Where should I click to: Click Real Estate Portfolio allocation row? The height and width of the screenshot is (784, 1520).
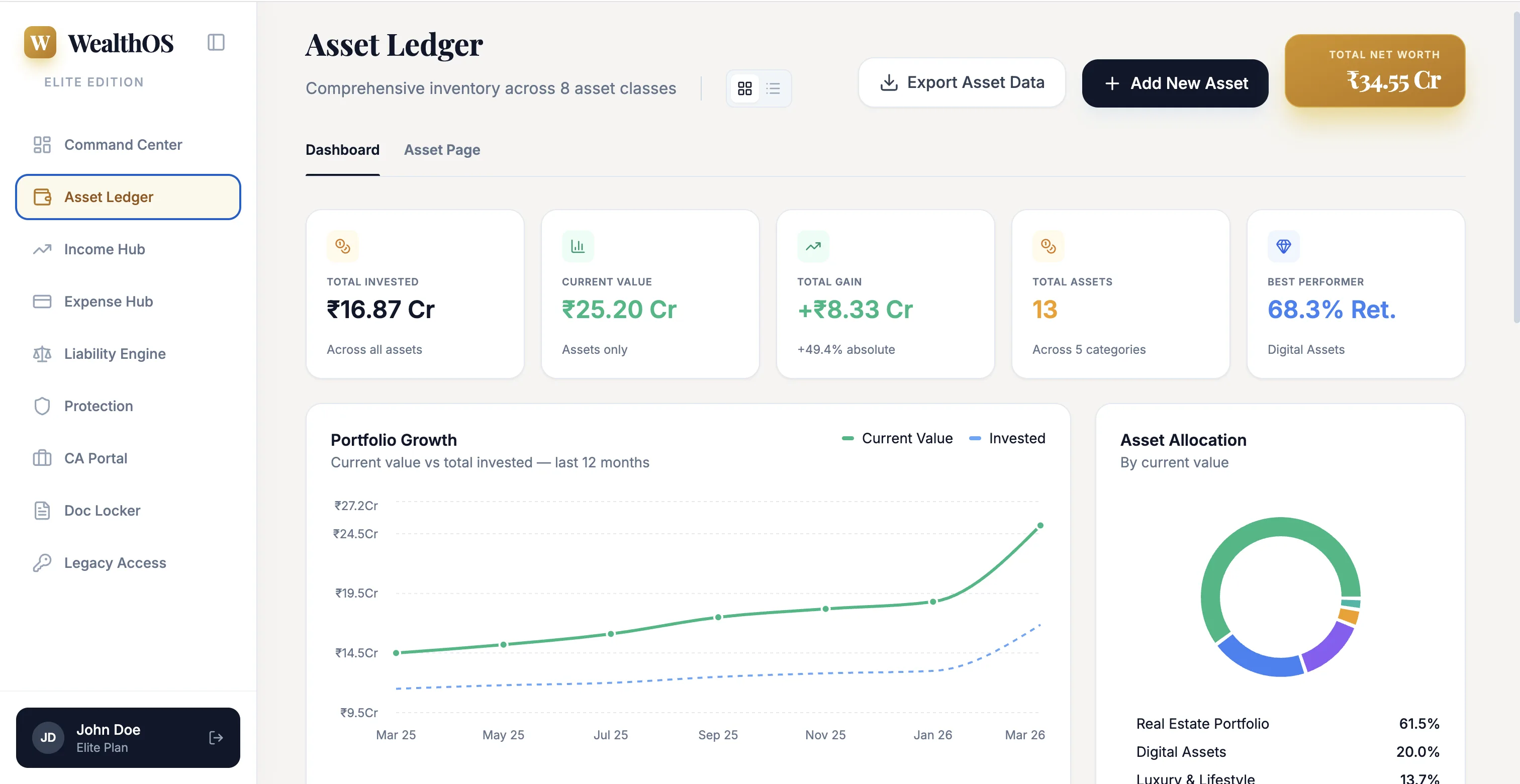pyautogui.click(x=1288, y=724)
